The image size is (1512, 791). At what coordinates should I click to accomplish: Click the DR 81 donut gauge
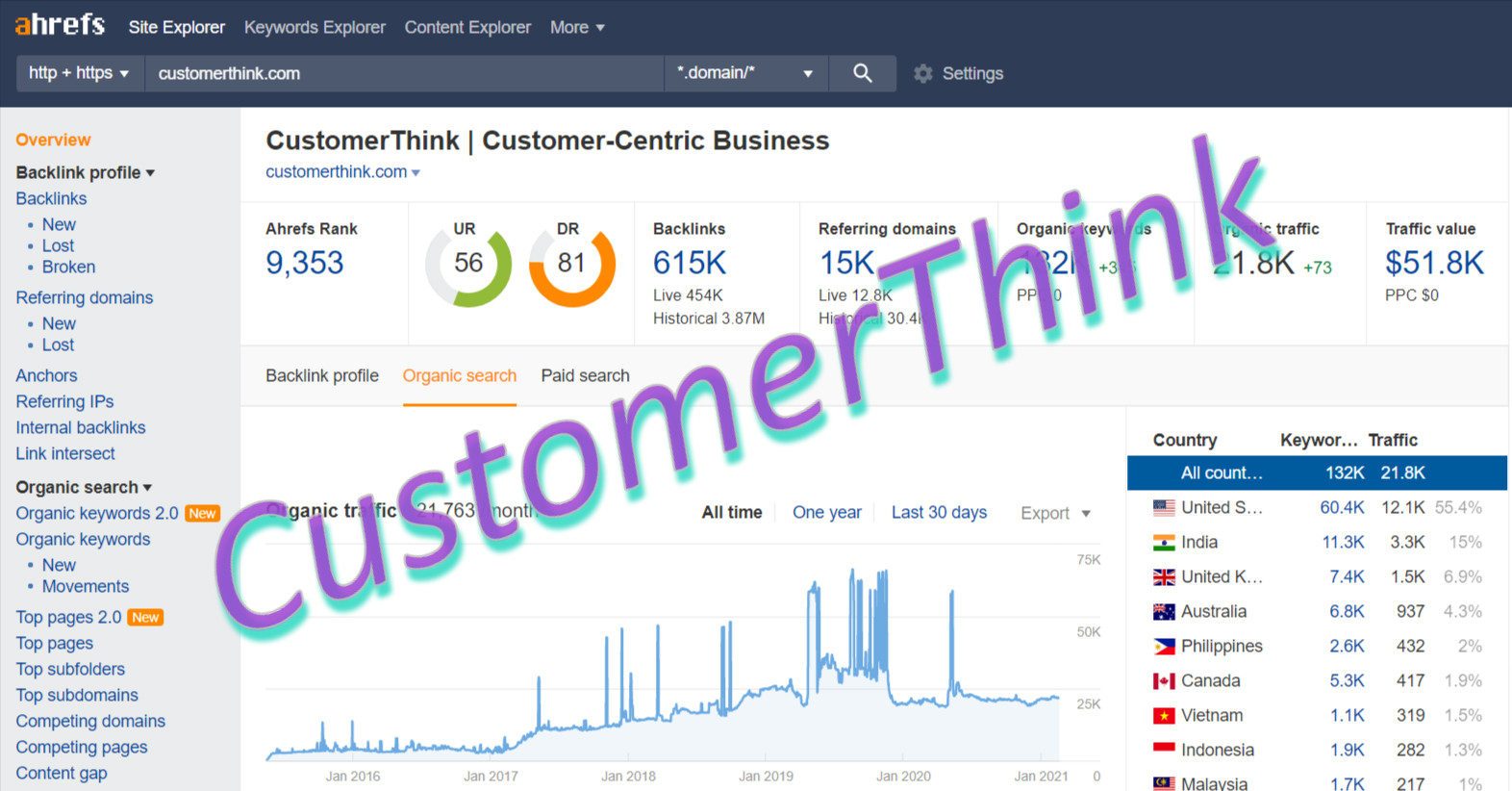[571, 264]
